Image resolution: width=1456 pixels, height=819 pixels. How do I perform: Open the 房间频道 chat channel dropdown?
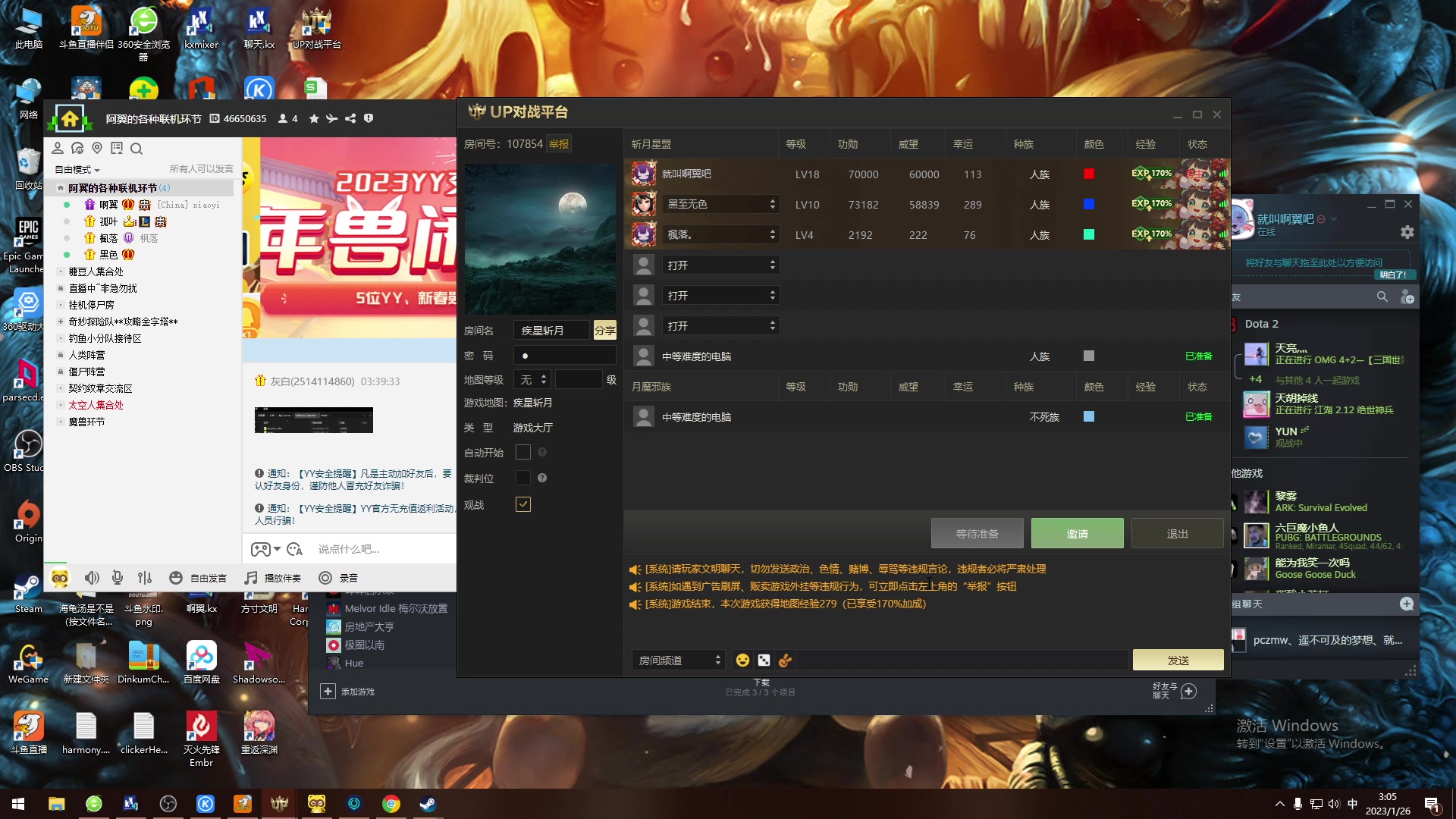pos(679,661)
